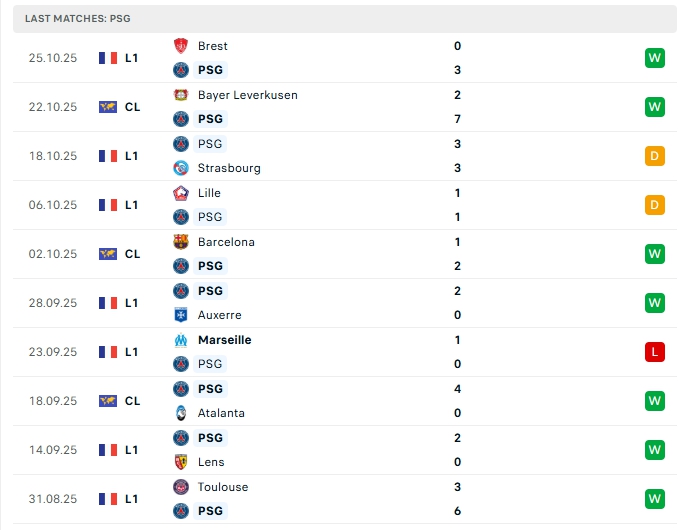The image size is (686, 530).
Task: Click the Champions League icon on 02.10.25
Action: point(108,254)
